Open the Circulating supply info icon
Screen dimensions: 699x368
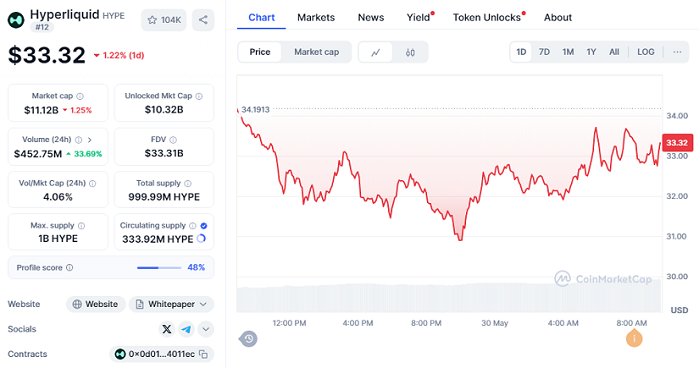[193, 226]
